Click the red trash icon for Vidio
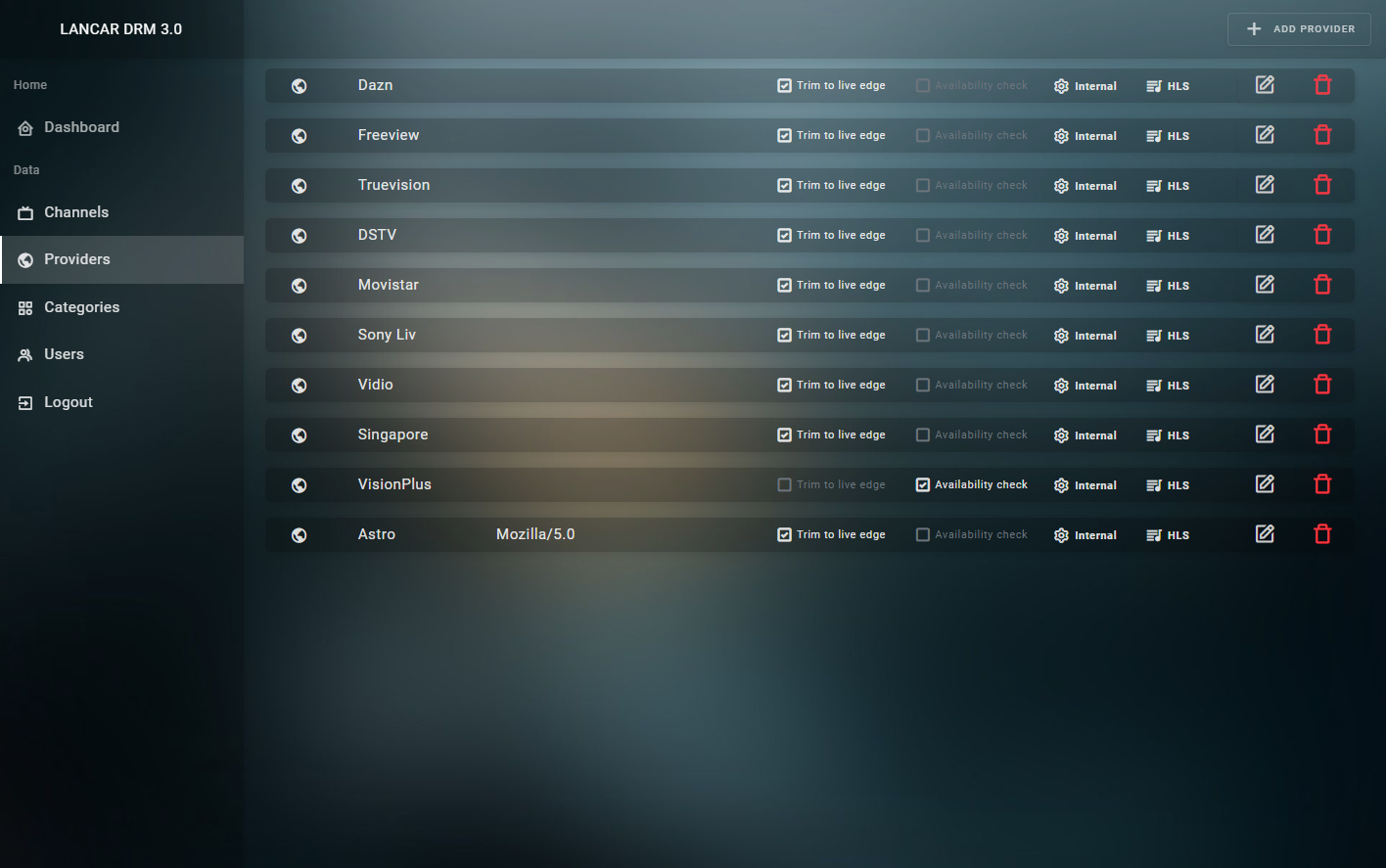 (1322, 385)
